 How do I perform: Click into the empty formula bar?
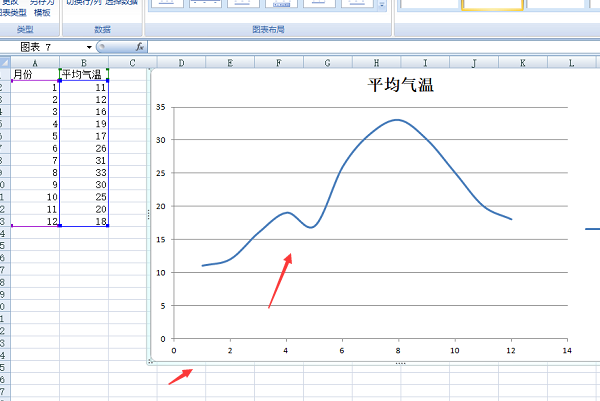(373, 47)
